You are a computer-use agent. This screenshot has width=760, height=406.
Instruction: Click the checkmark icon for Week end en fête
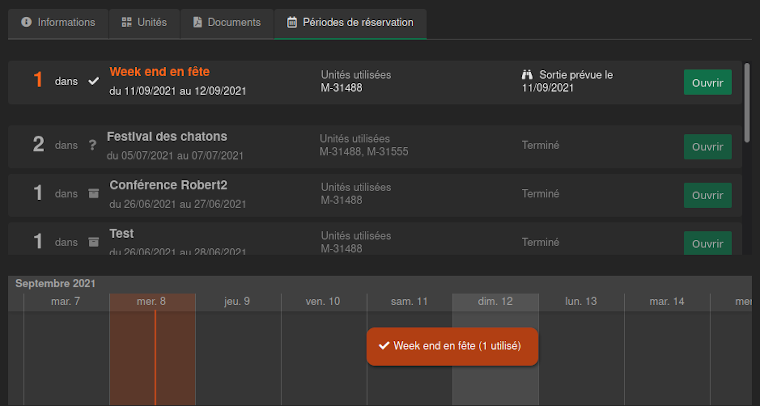click(x=94, y=81)
